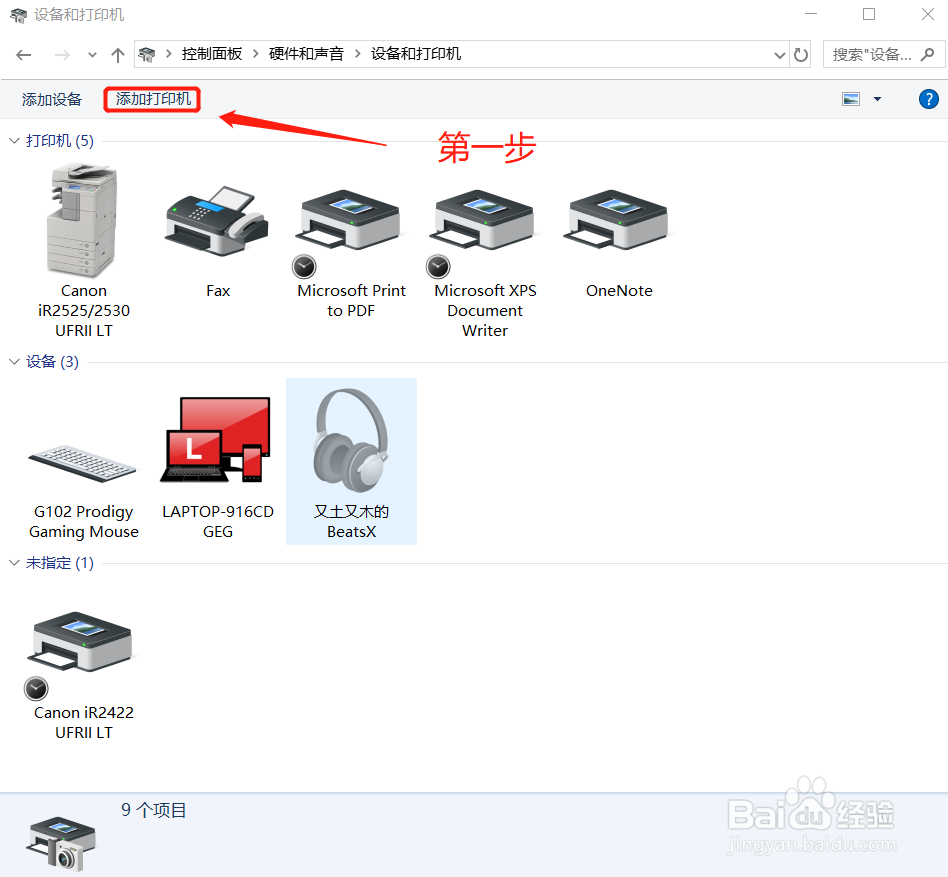Click the "Canon iR2422 UFRII LT" label
948x877 pixels.
(x=83, y=722)
